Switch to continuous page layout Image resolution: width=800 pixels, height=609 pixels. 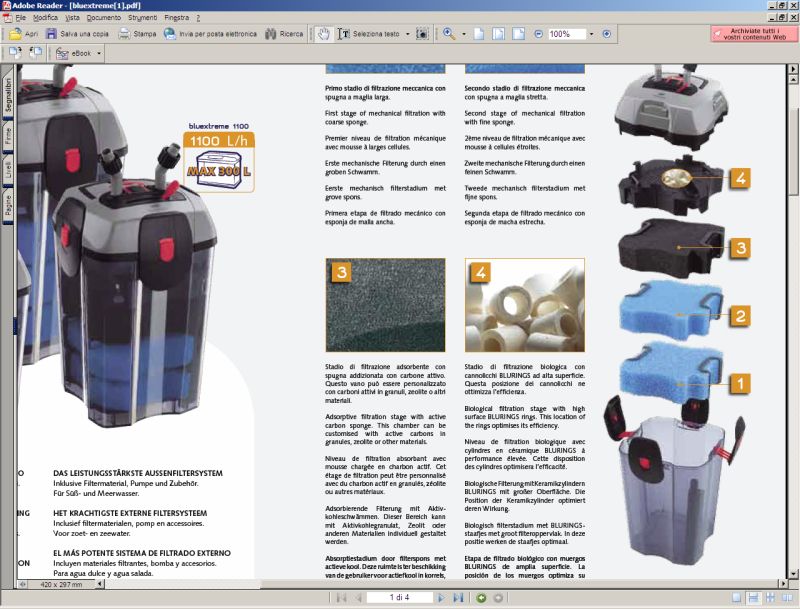click(x=753, y=597)
